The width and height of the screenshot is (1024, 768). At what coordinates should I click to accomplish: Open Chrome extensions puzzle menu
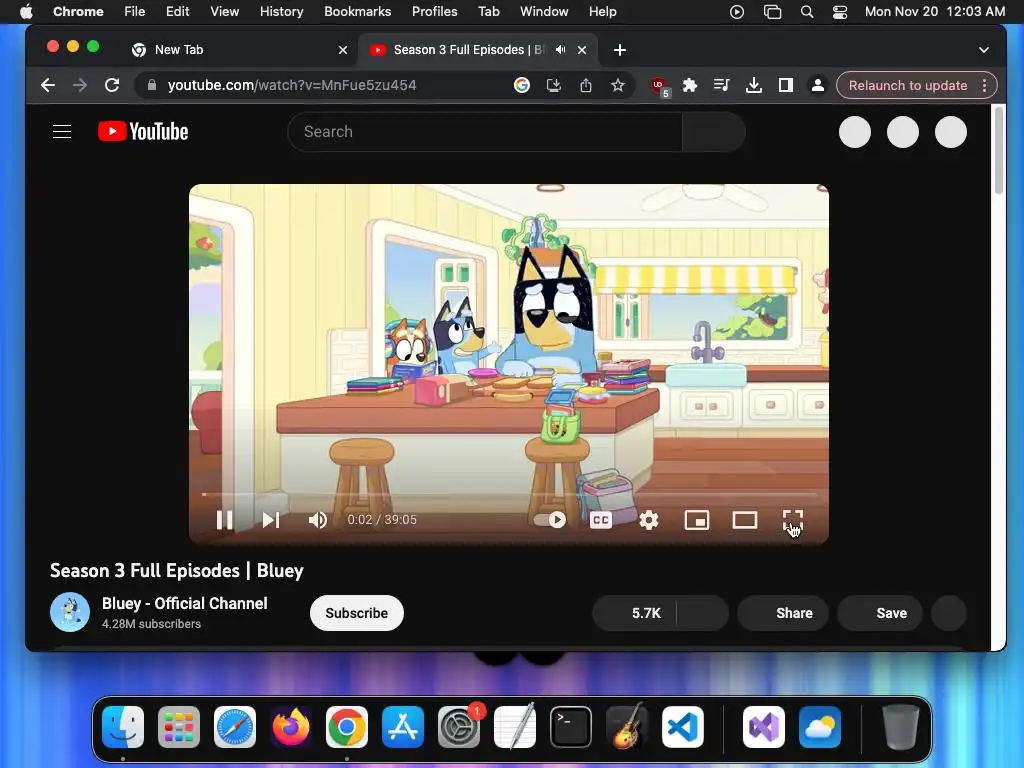690,86
